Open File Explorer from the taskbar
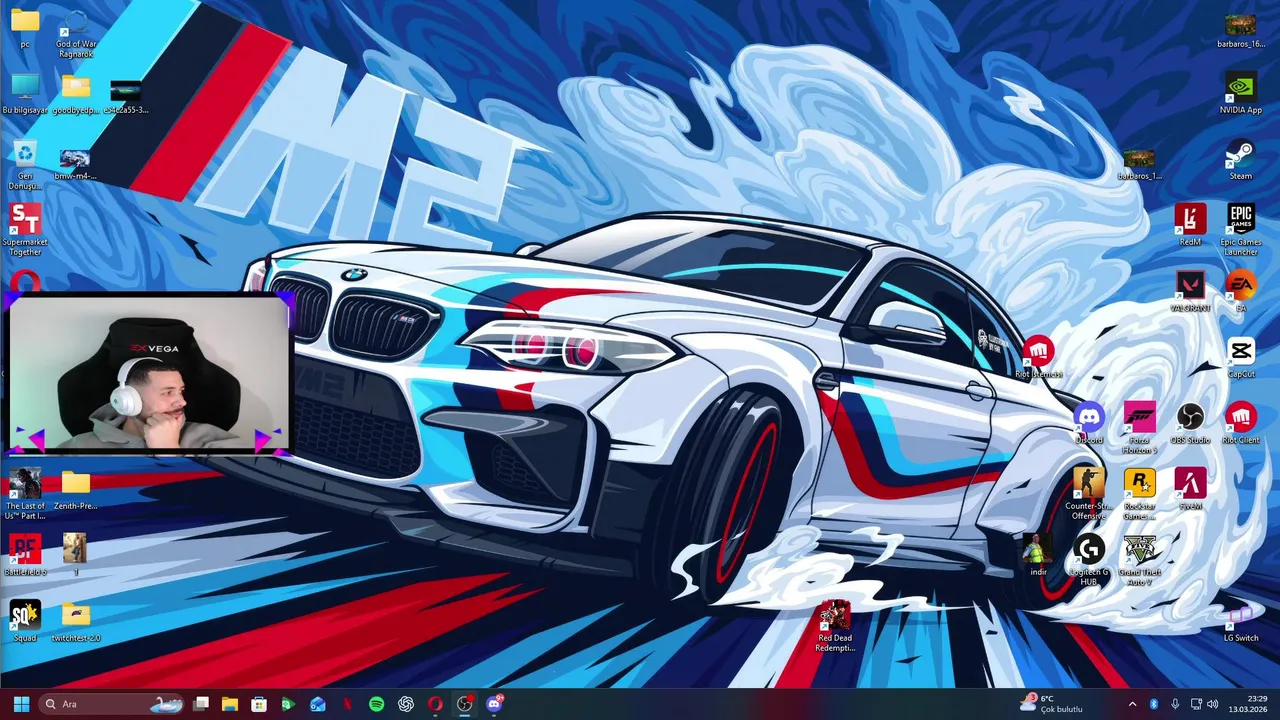The height and width of the screenshot is (720, 1280). pos(229,704)
